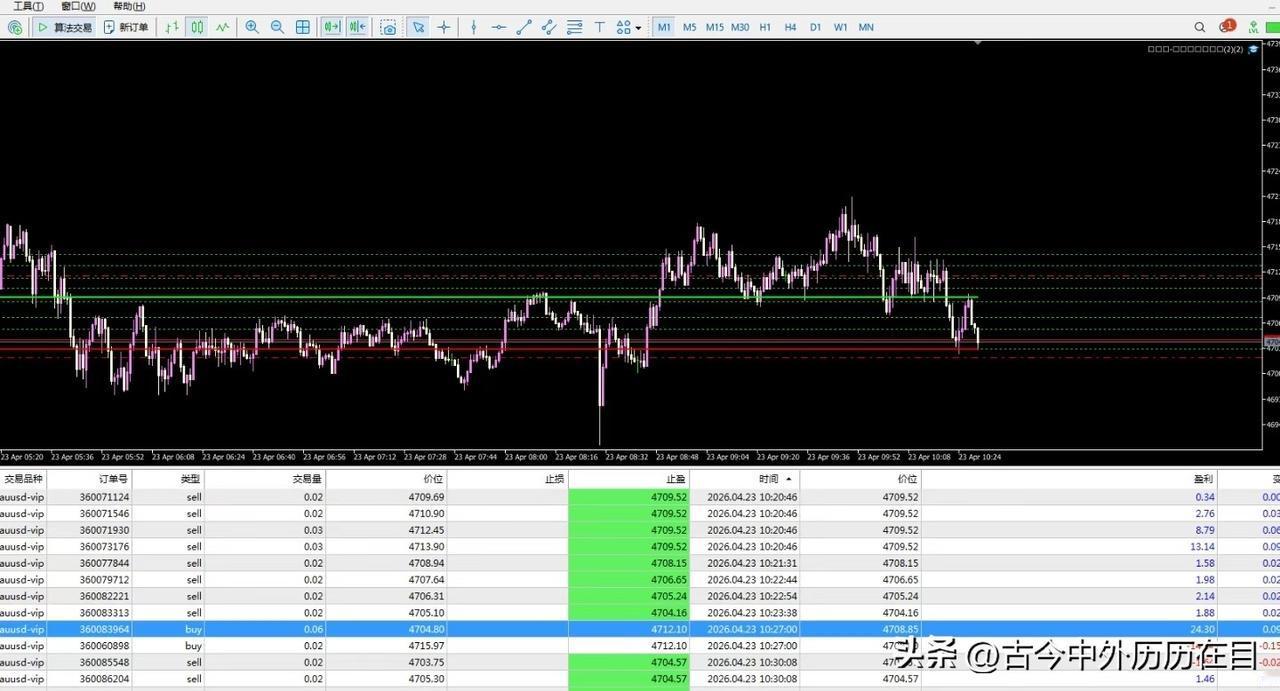Image resolution: width=1280 pixels, height=691 pixels.
Task: Open chat notifications with red badge
Action: click(x=1226, y=27)
